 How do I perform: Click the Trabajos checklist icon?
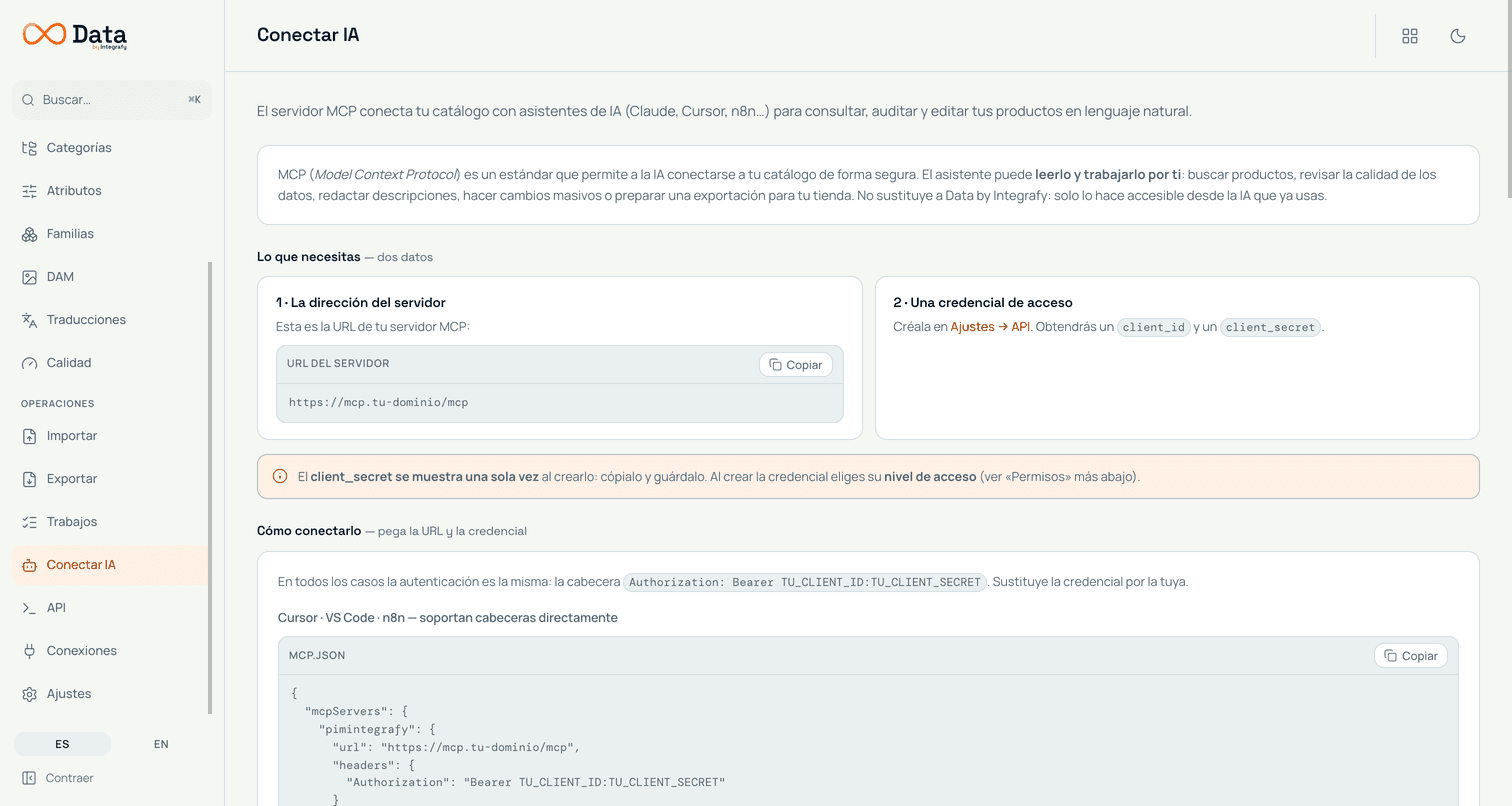pyautogui.click(x=29, y=522)
